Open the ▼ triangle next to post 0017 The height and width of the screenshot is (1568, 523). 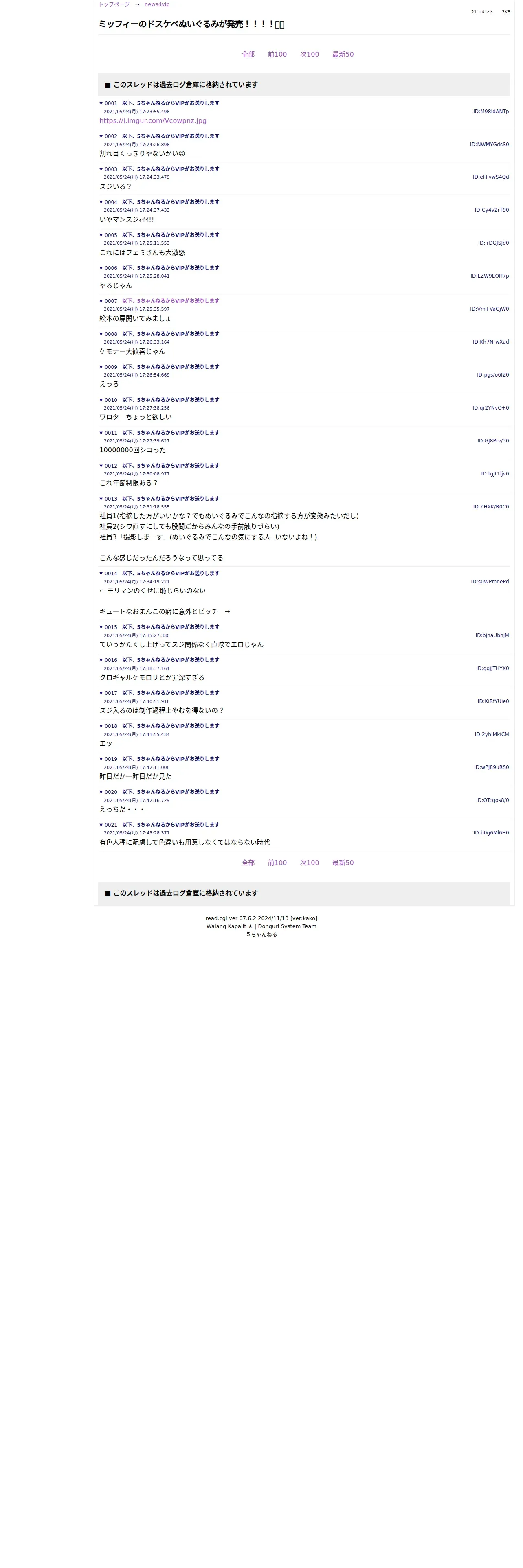[x=101, y=693]
